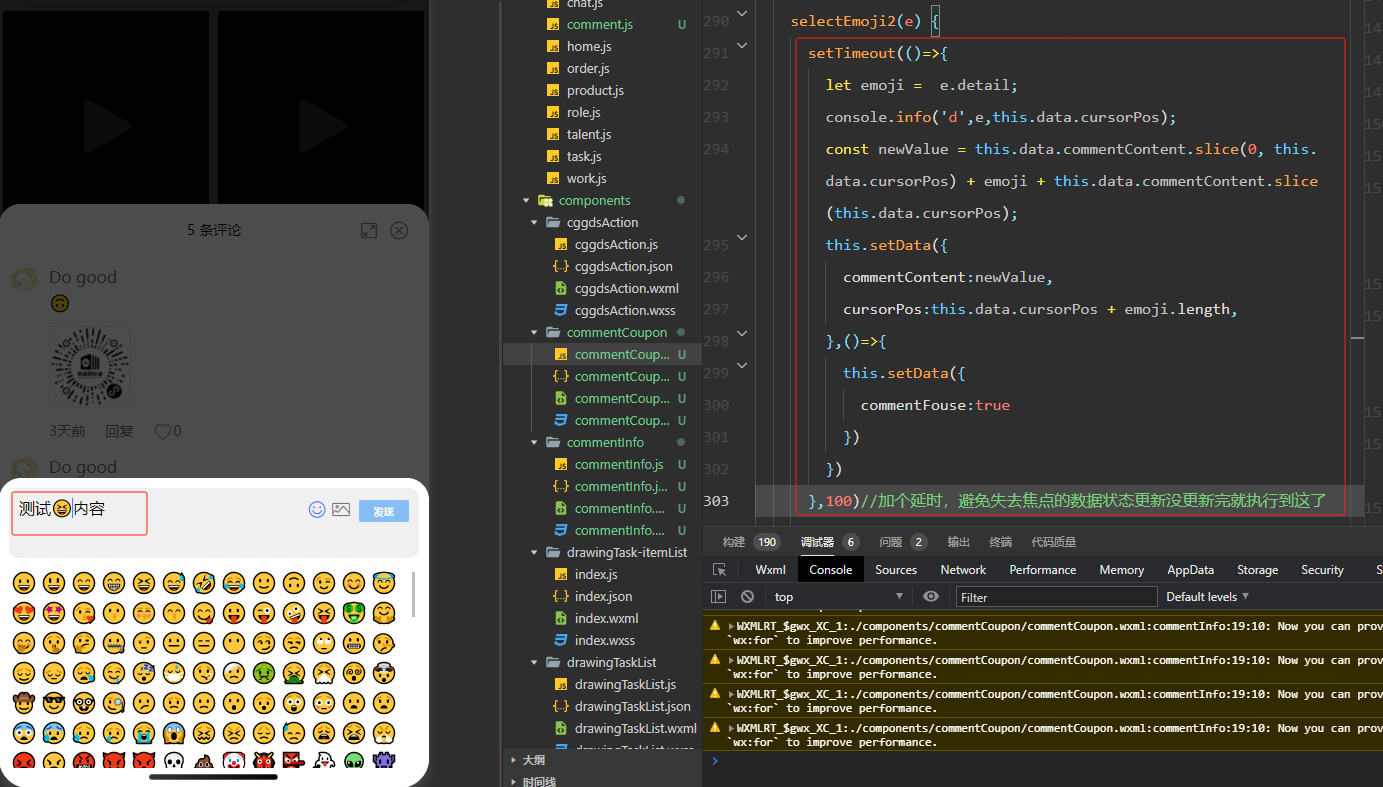Image resolution: width=1383 pixels, height=787 pixels.
Task: Open the top JavaScript context dropdown
Action: (838, 596)
